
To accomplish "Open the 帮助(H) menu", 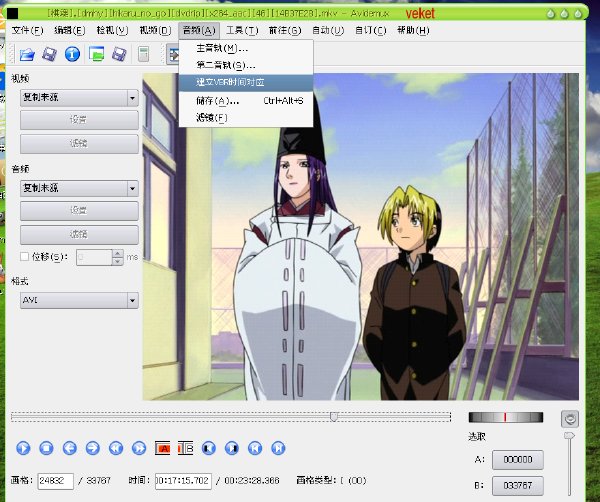I will (413, 31).
